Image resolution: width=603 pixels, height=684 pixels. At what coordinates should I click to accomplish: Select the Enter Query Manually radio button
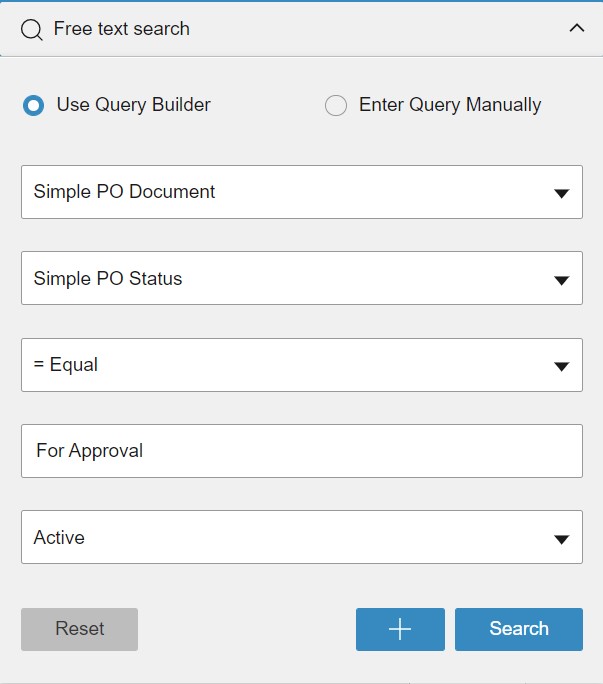click(336, 105)
